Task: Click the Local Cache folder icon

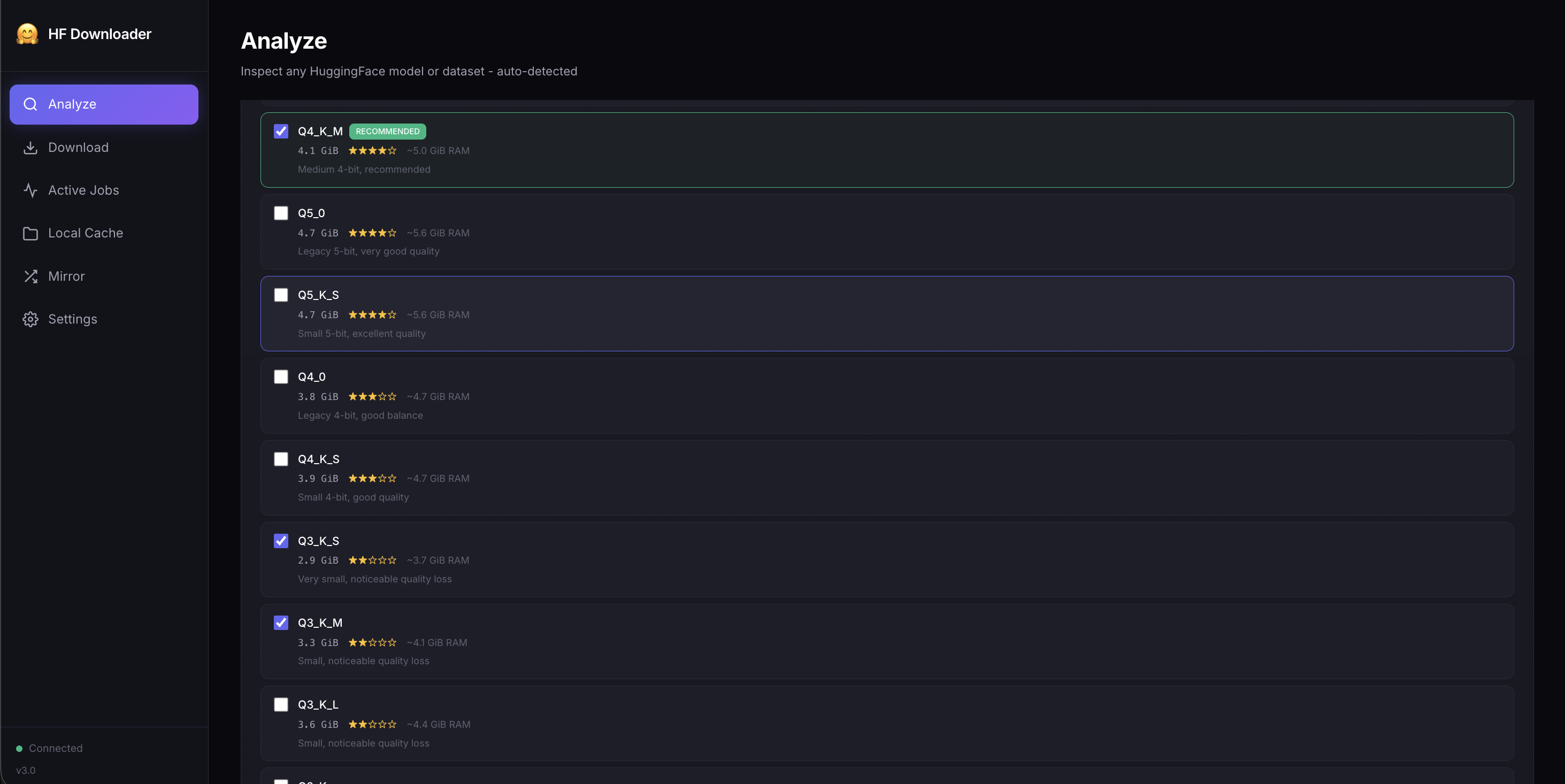Action: [x=30, y=233]
